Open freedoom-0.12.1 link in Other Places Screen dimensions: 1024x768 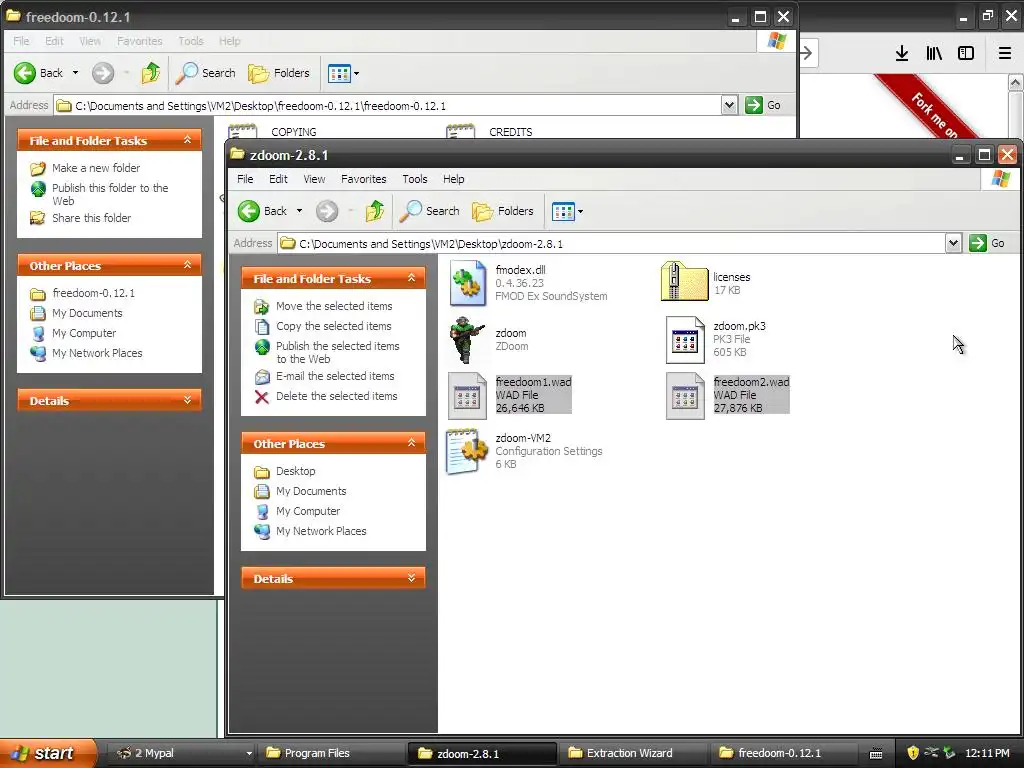[x=93, y=293]
